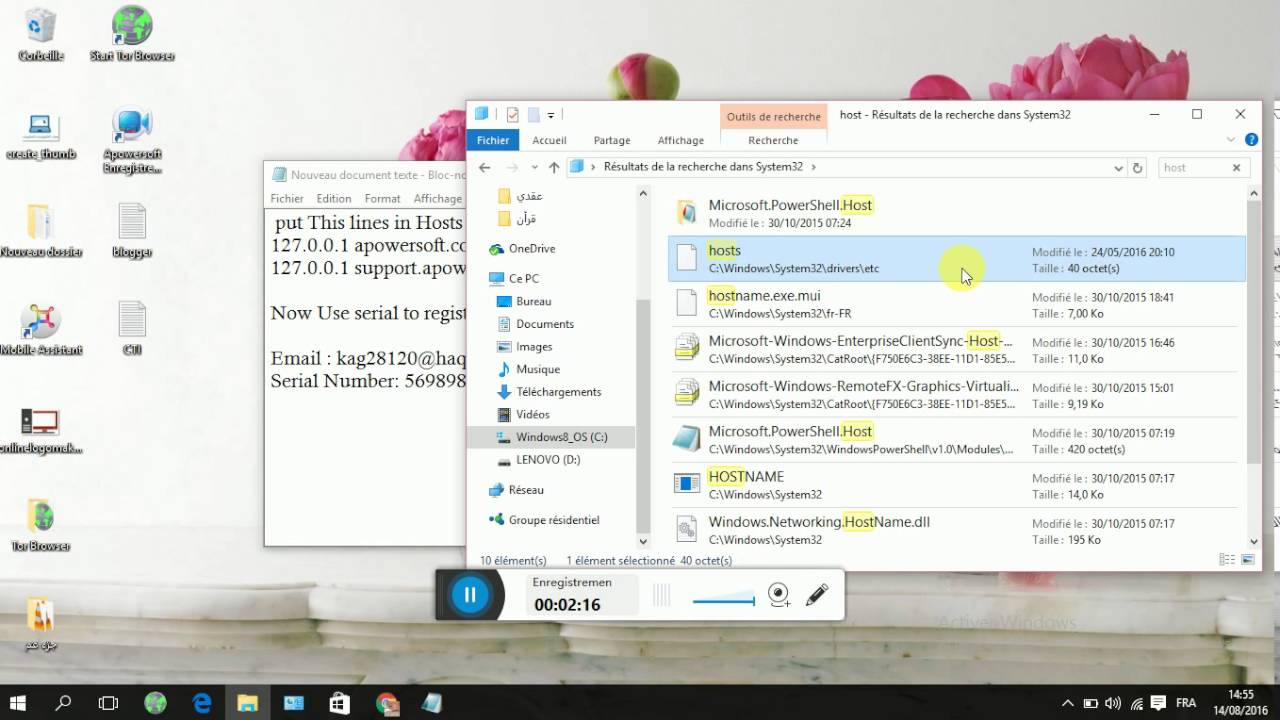This screenshot has width=1280, height=720.
Task: Click the webcam icon in the recorder toolbar
Action: click(779, 596)
